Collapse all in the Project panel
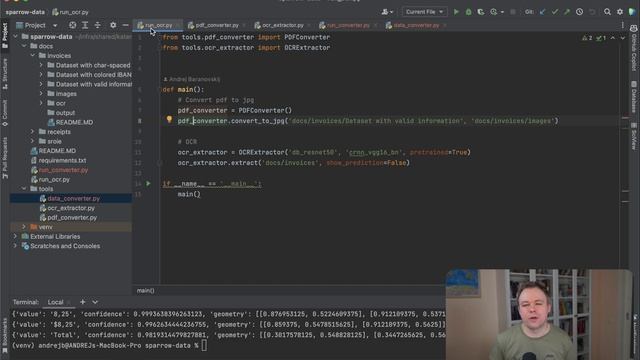 pos(98,25)
